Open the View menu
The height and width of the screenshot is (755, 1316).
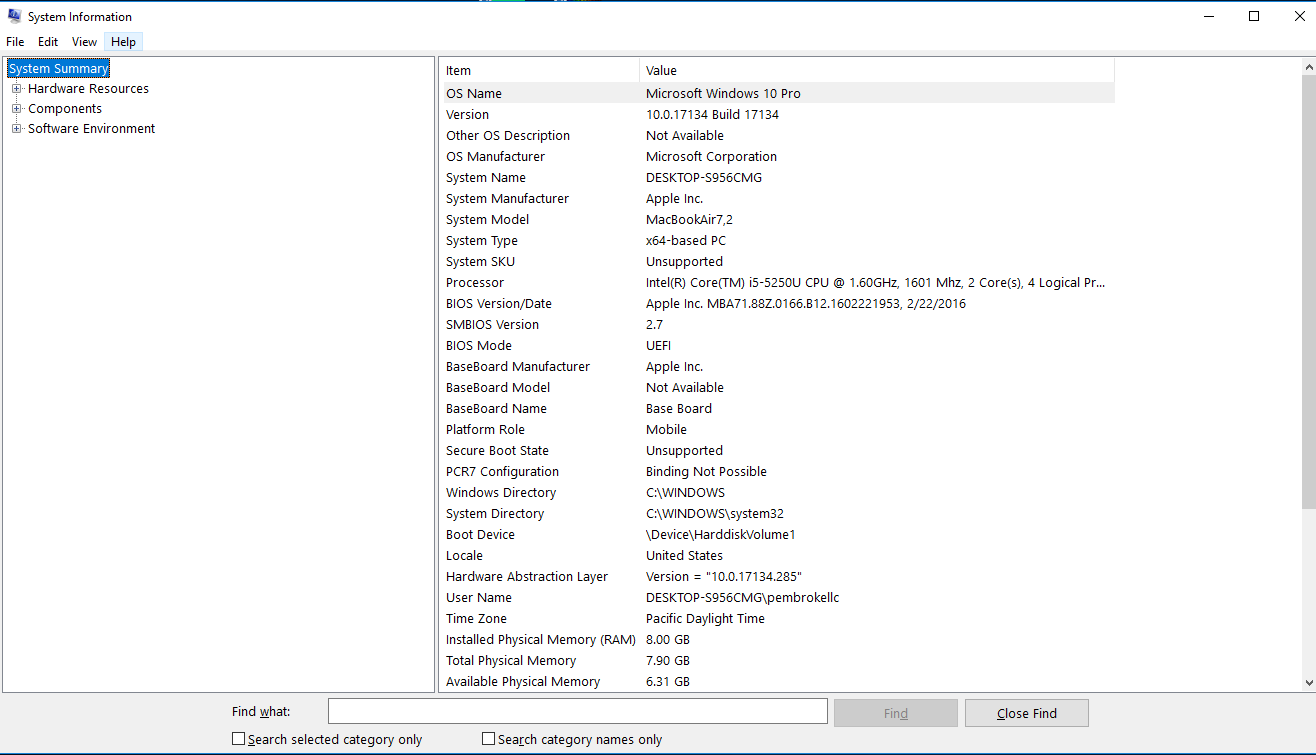85,42
